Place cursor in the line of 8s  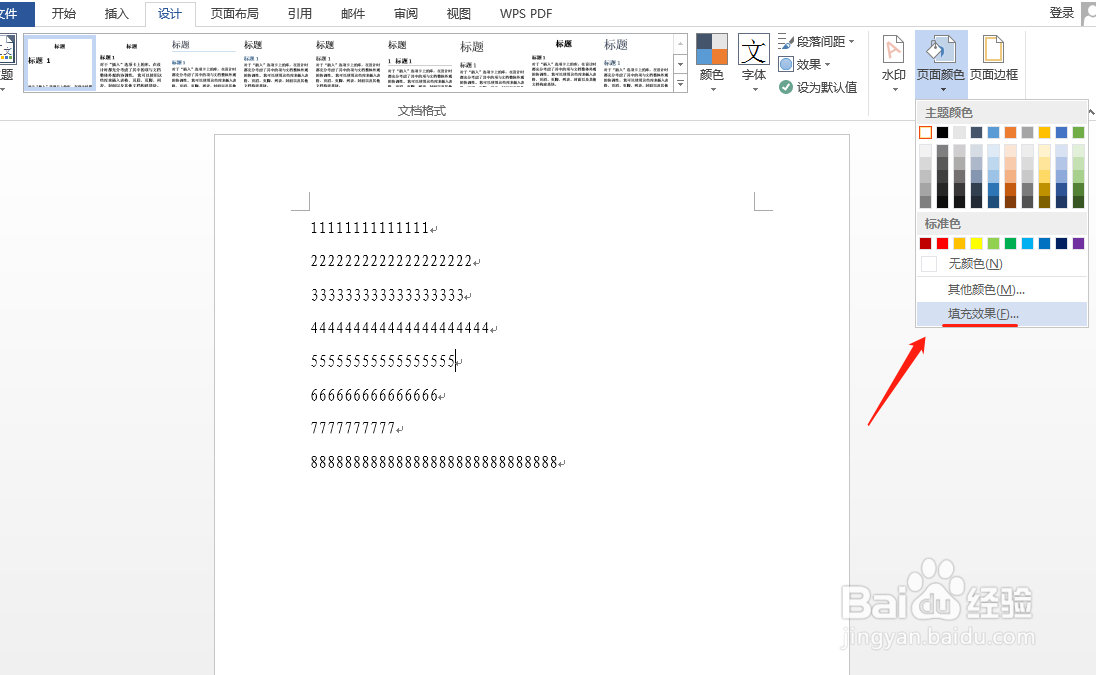(x=434, y=462)
